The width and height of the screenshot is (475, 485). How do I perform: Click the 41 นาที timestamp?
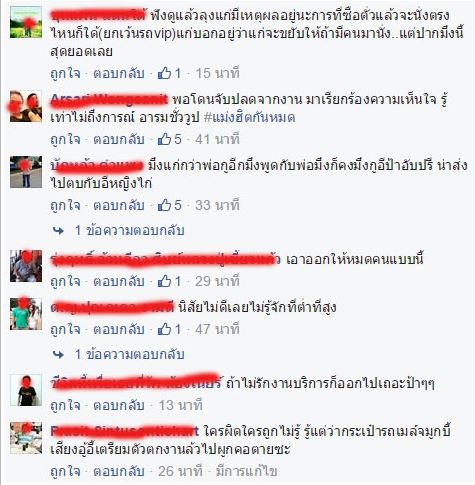point(217,139)
